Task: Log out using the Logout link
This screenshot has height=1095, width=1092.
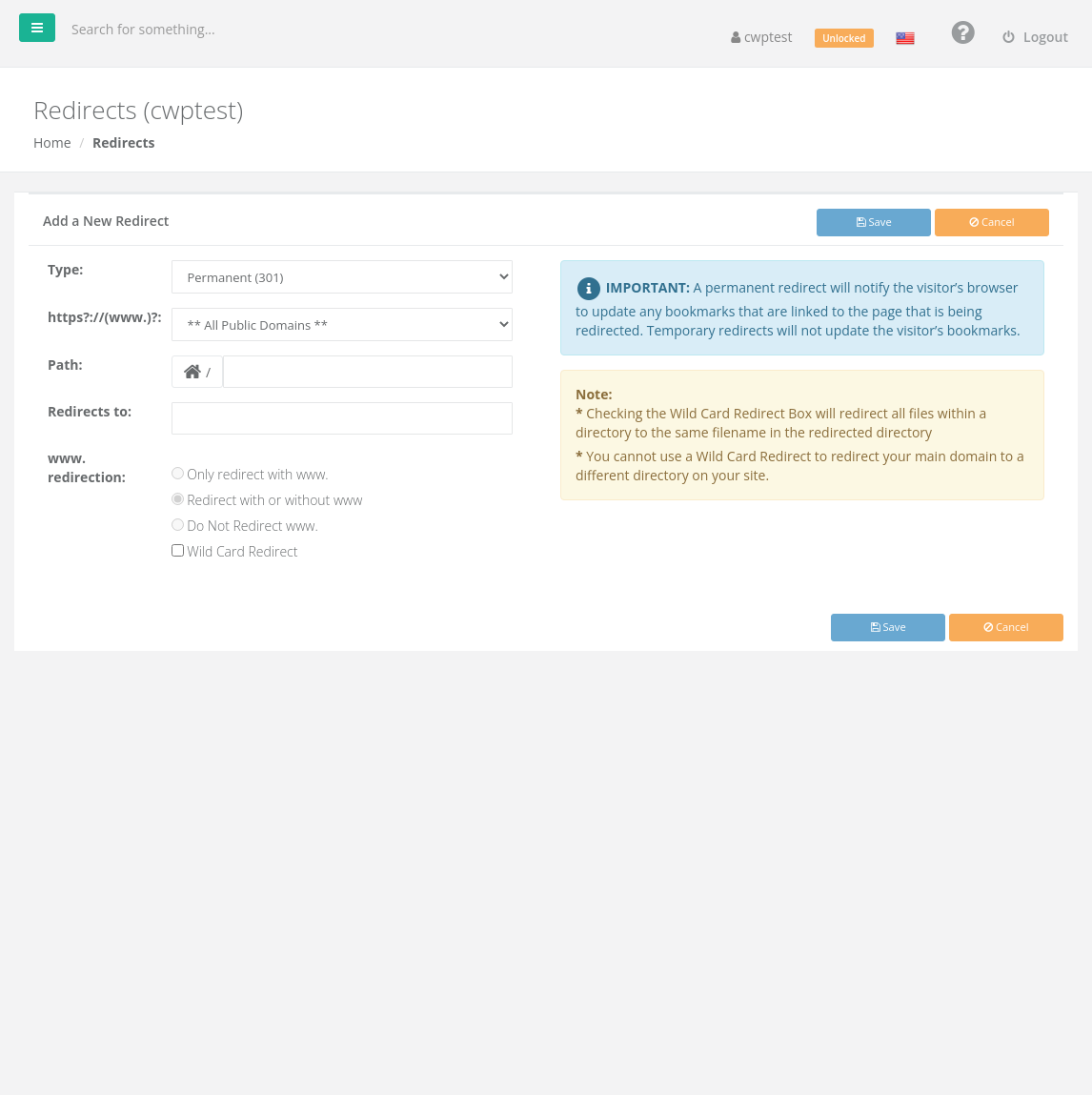Action: (x=1036, y=37)
